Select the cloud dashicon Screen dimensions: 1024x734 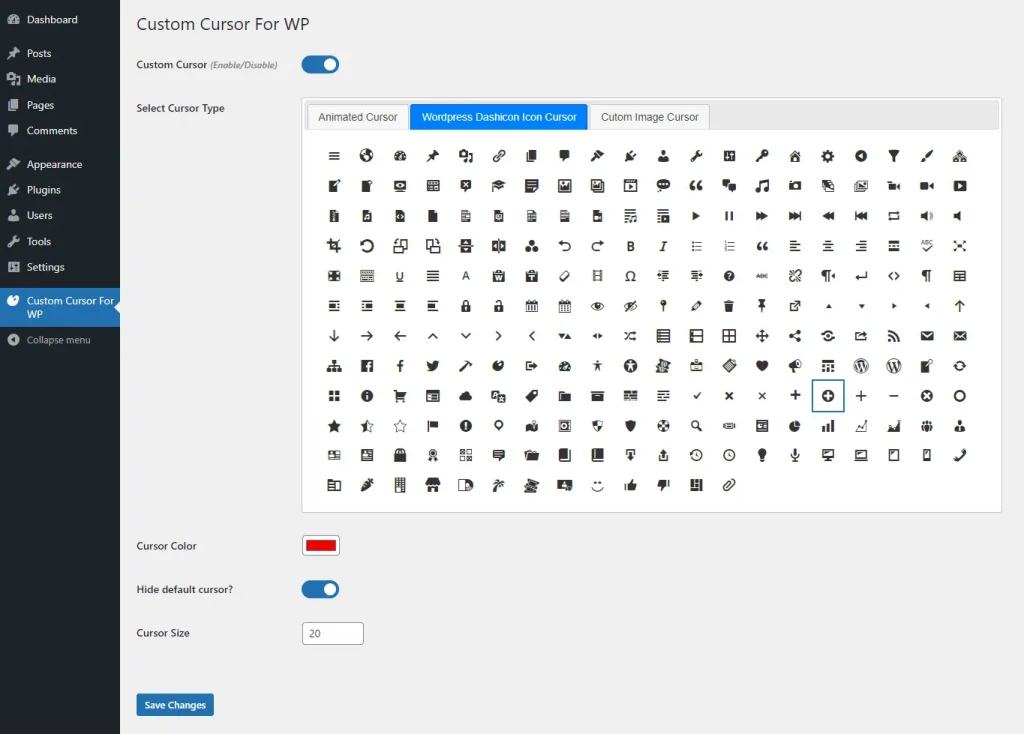[465, 396]
